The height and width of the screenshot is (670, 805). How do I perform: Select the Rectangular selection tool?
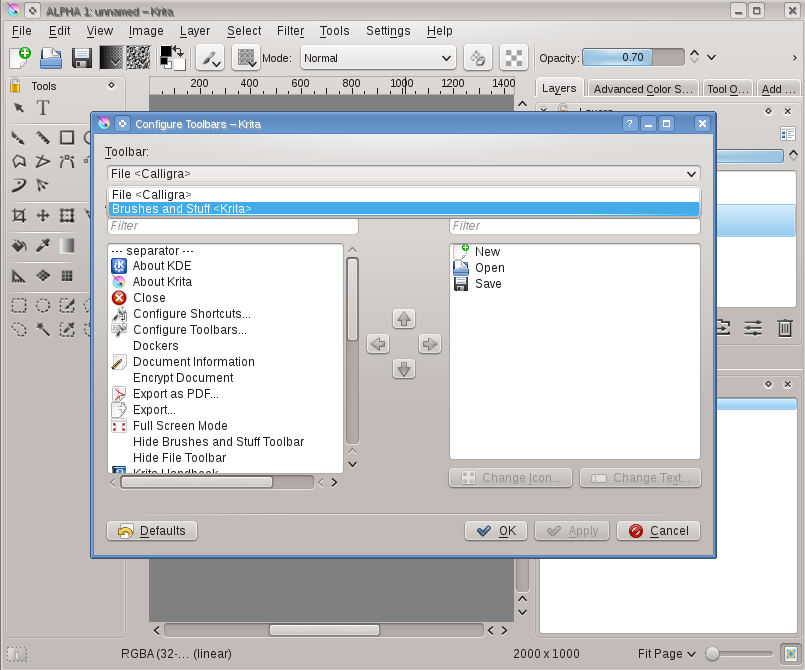click(19, 306)
